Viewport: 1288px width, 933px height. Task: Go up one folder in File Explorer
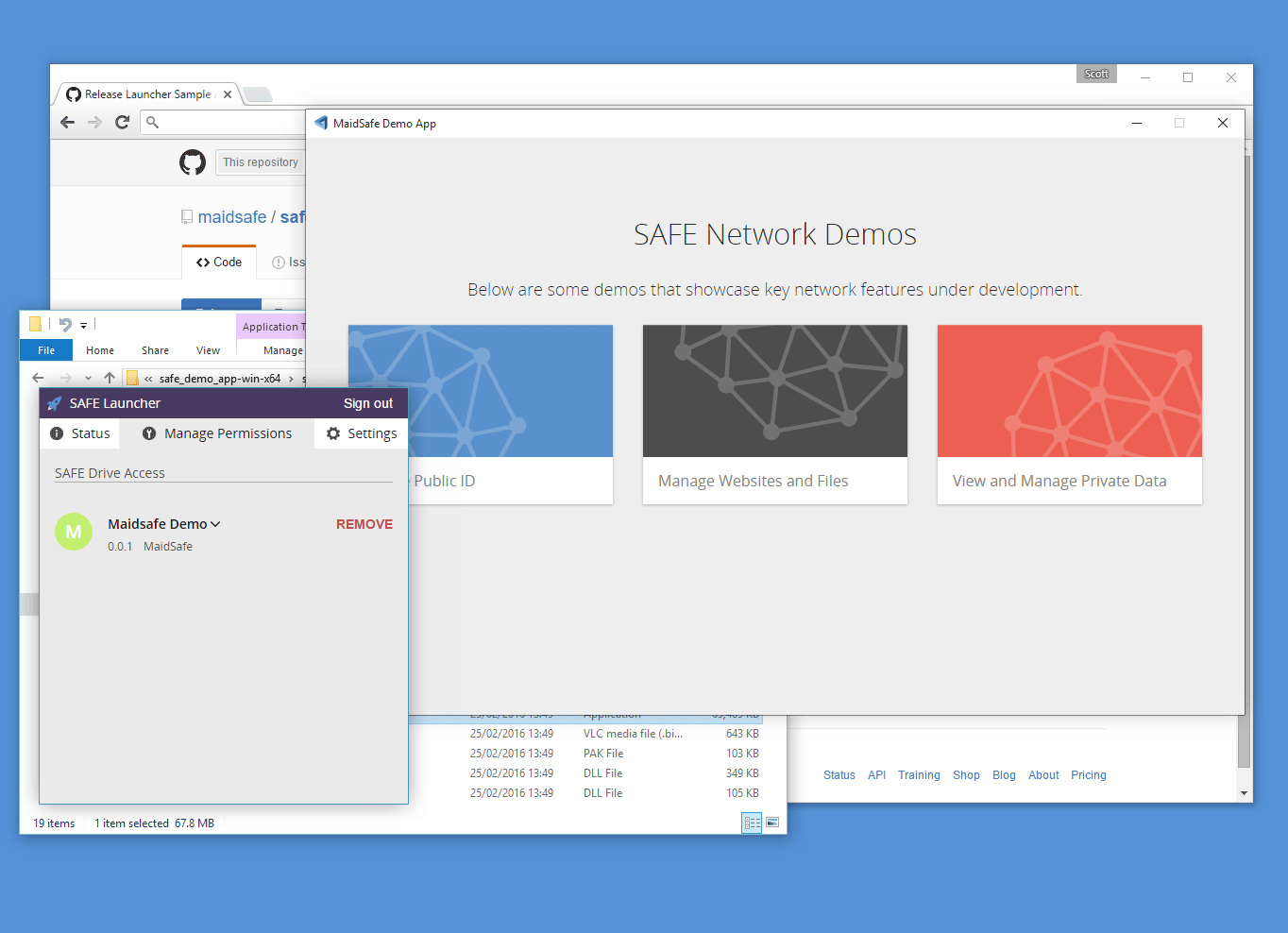110,378
